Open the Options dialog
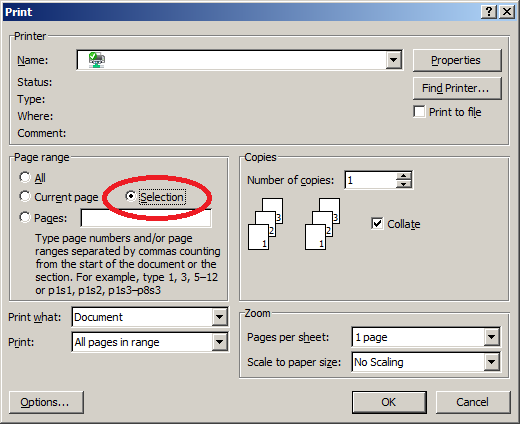The height and width of the screenshot is (424, 520). coord(46,402)
